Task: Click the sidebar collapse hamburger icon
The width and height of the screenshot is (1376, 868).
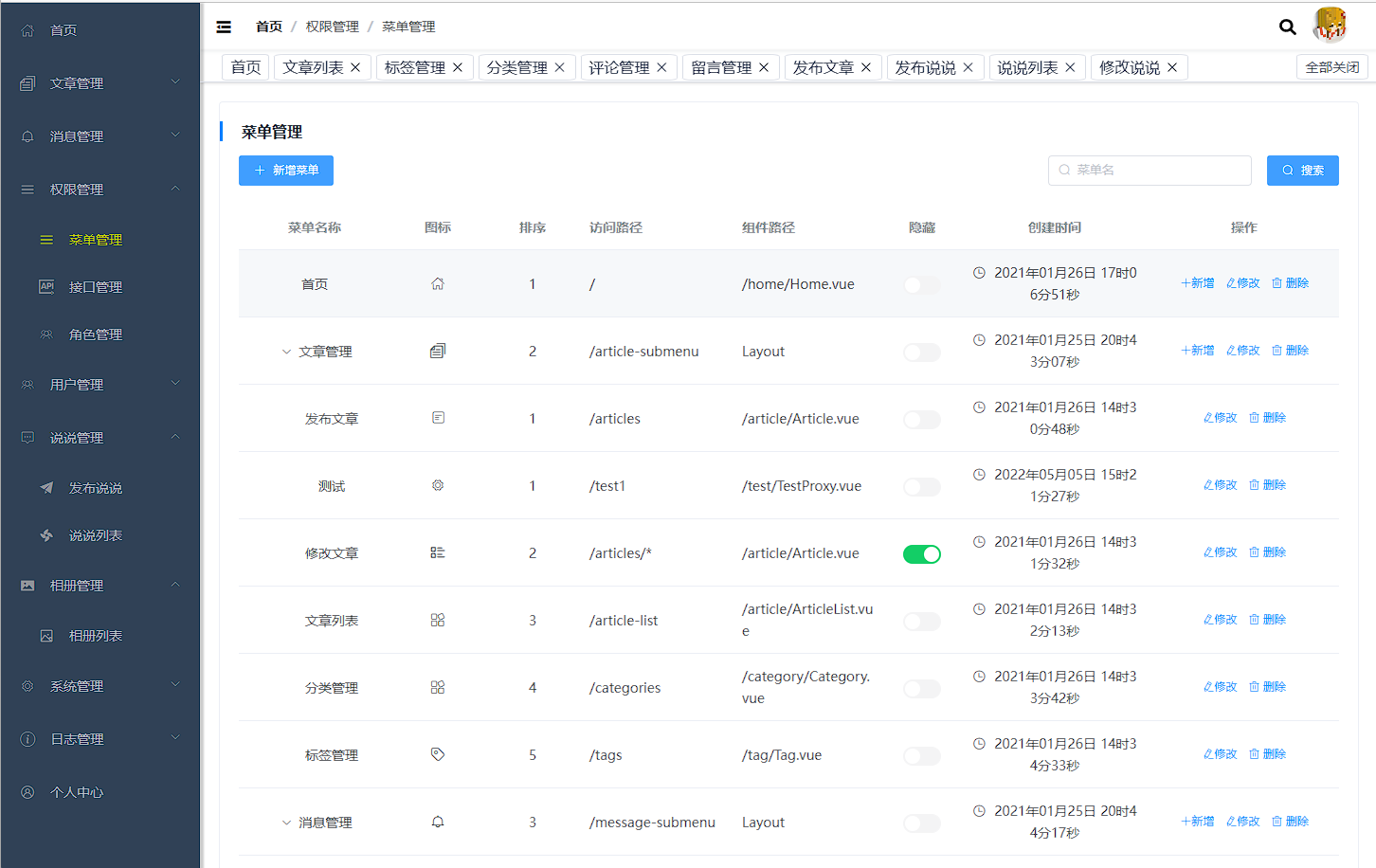Action: (224, 27)
